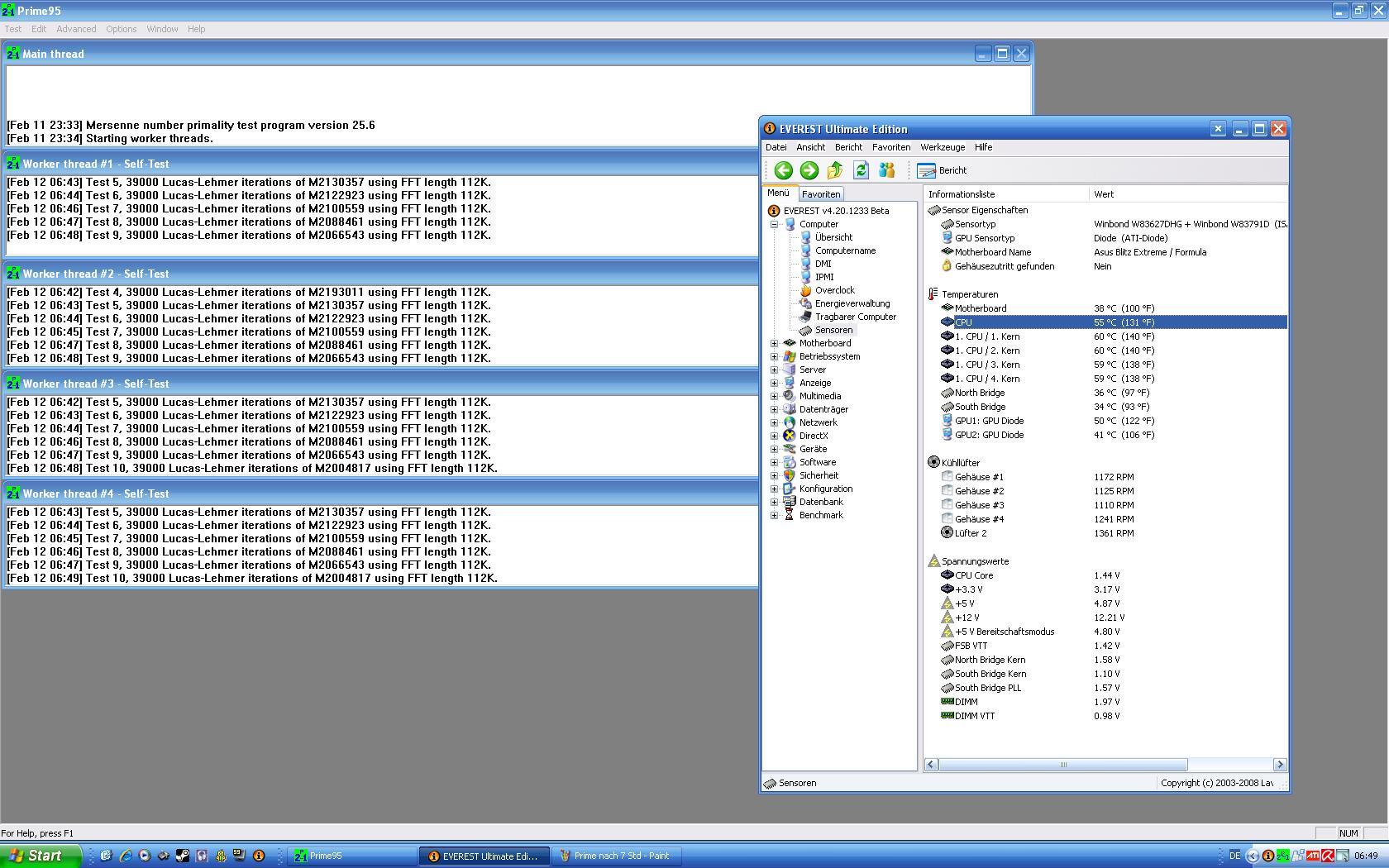
Task: Click the Betriebssystem Windows flag icon
Action: [x=790, y=356]
